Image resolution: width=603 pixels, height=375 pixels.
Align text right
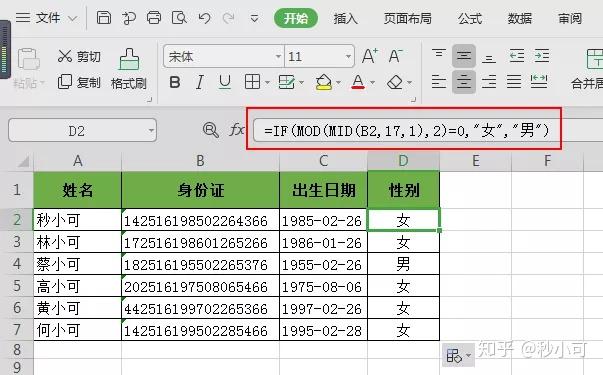[x=488, y=82]
